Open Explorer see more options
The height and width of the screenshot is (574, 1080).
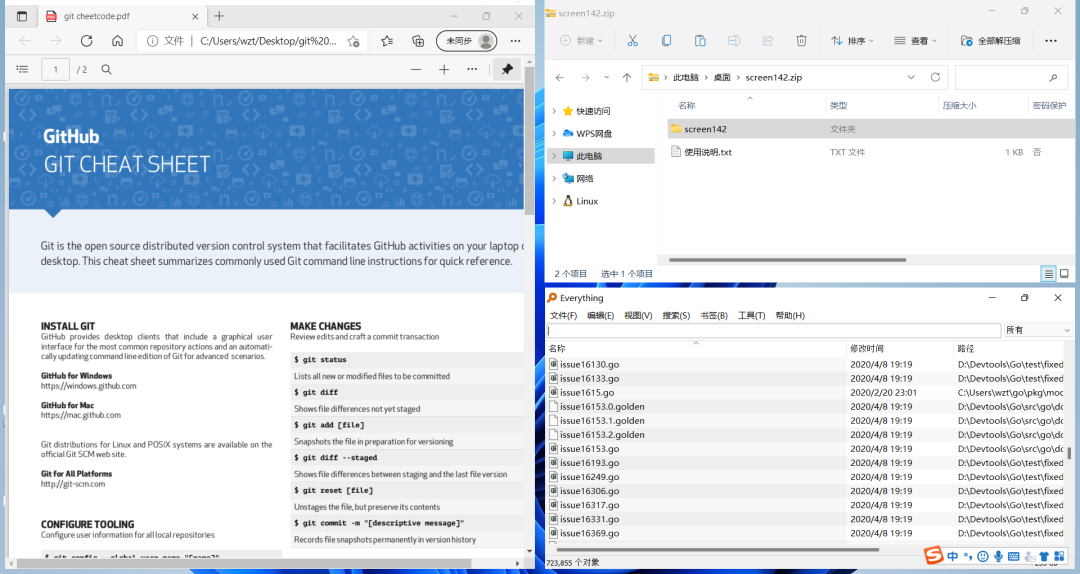[1050, 41]
